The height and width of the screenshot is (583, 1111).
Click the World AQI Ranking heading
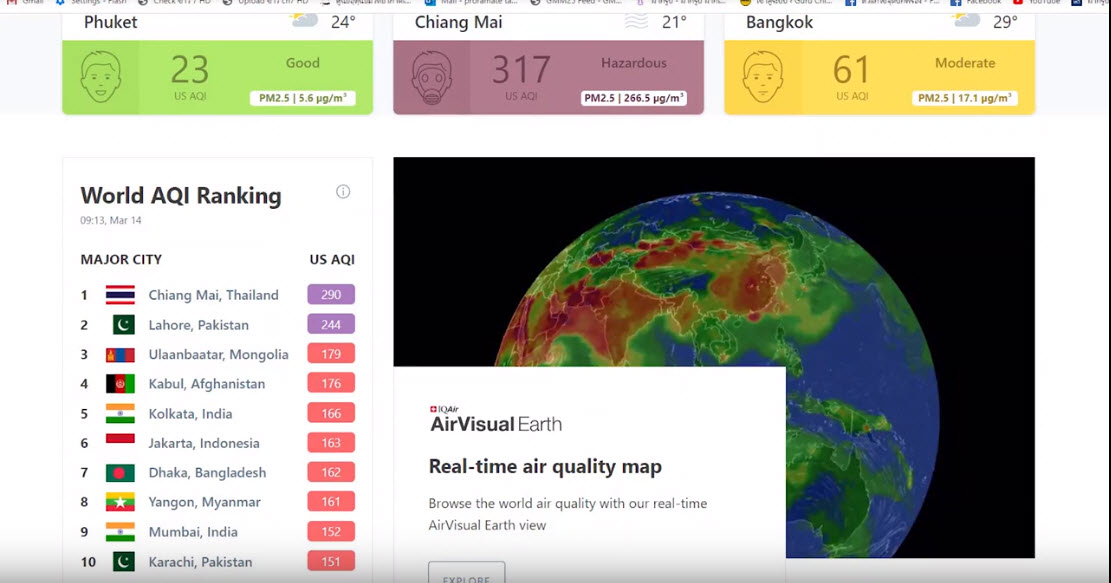click(181, 196)
